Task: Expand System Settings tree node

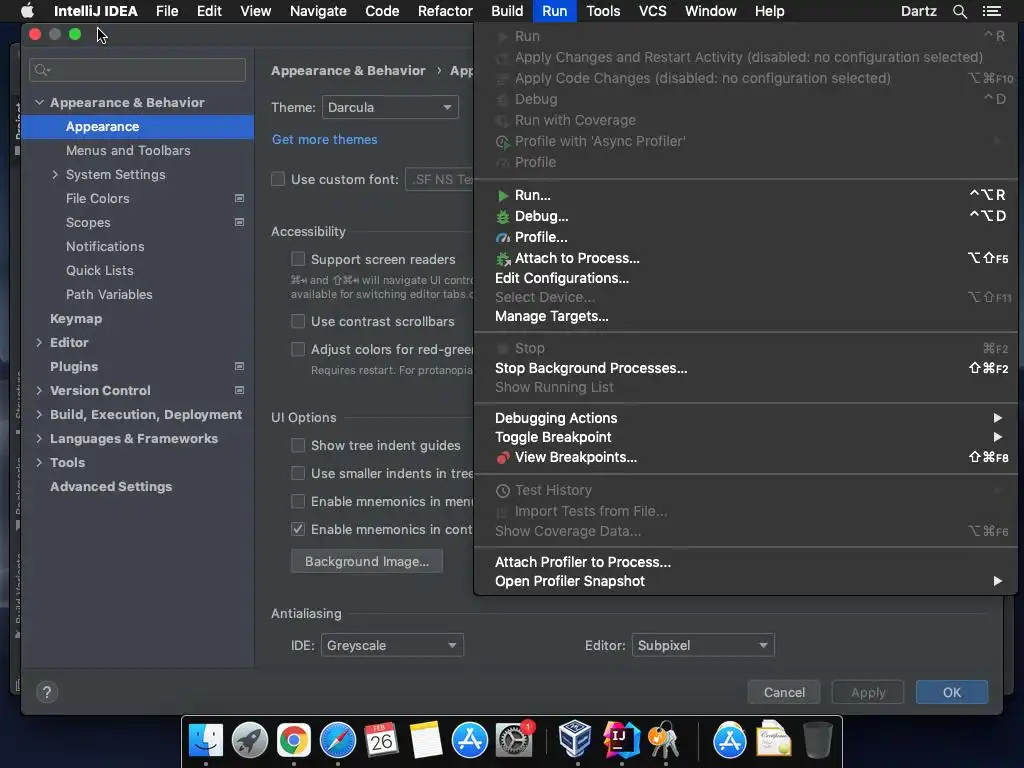Action: [55, 174]
